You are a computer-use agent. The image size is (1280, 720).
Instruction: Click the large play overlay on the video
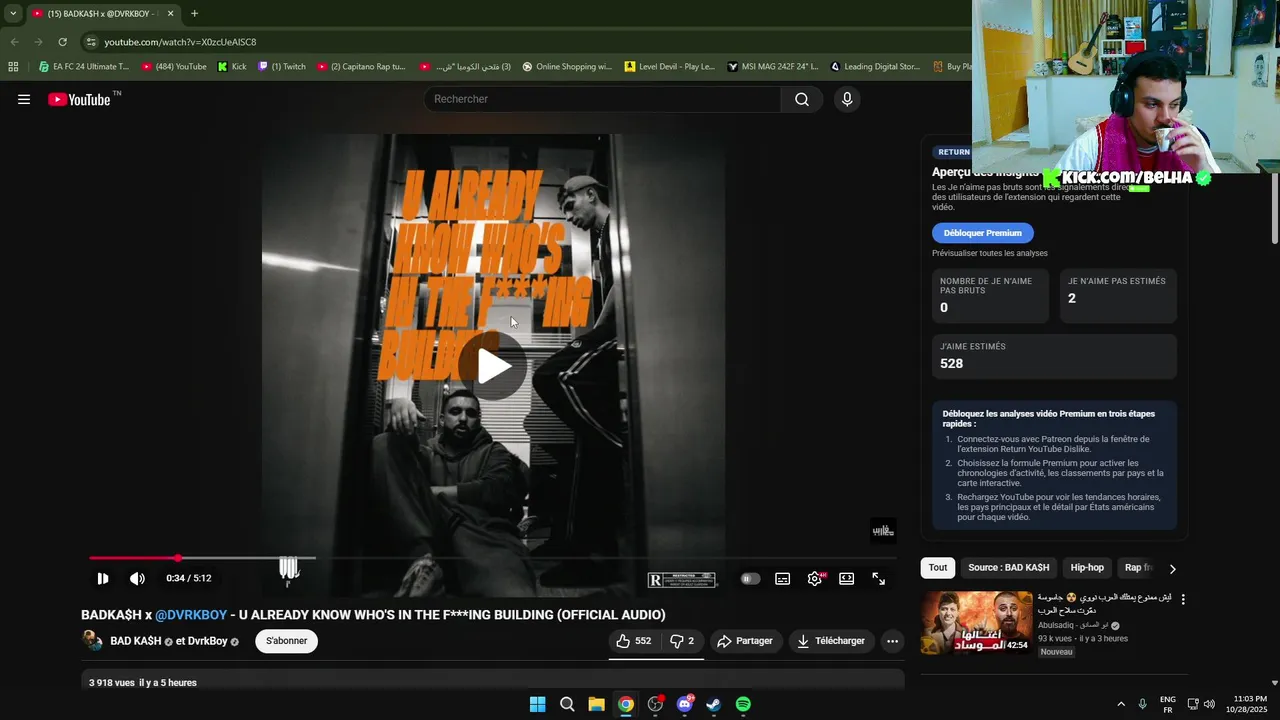pyautogui.click(x=494, y=366)
